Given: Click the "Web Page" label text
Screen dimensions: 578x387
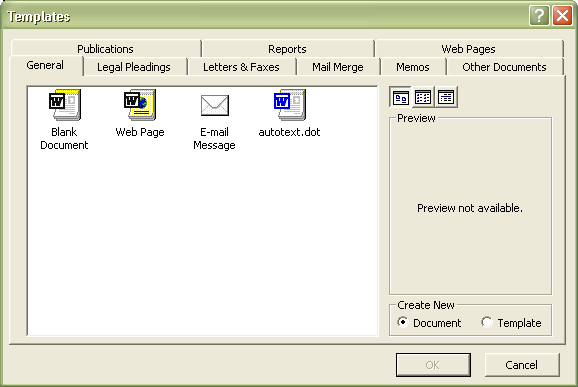Looking at the screenshot, I should coord(140,132).
